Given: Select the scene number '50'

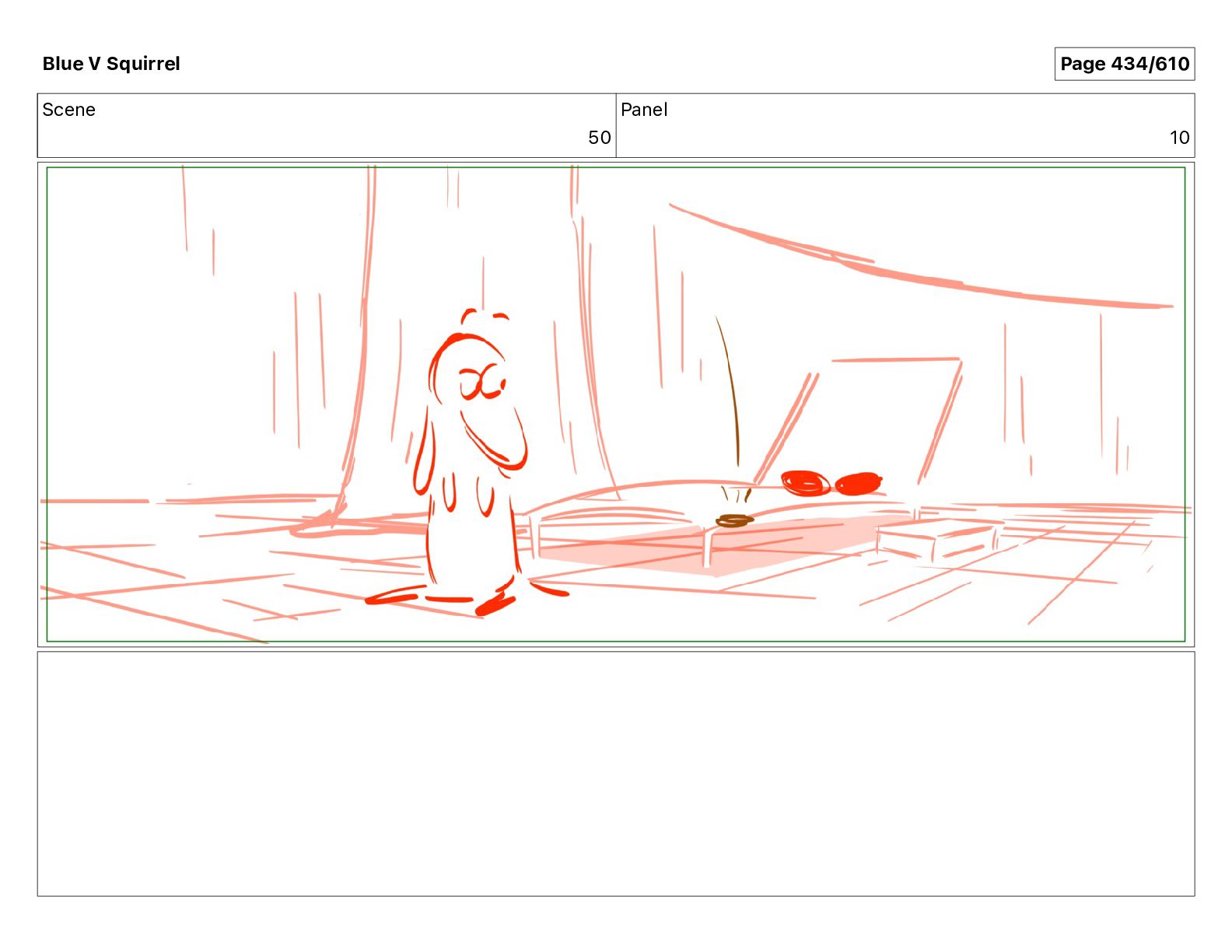Looking at the screenshot, I should (x=600, y=138).
